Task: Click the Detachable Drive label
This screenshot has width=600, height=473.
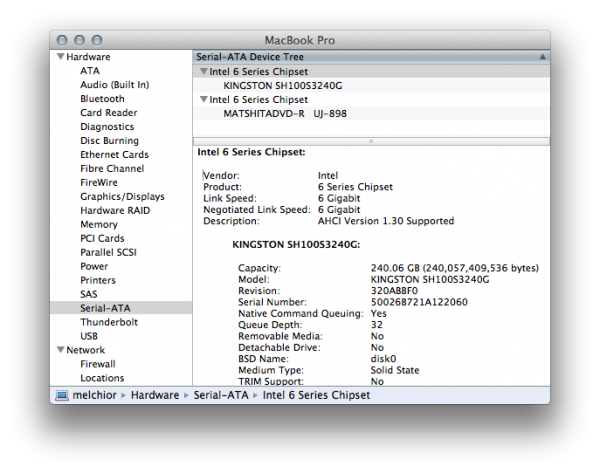Action: [279, 347]
